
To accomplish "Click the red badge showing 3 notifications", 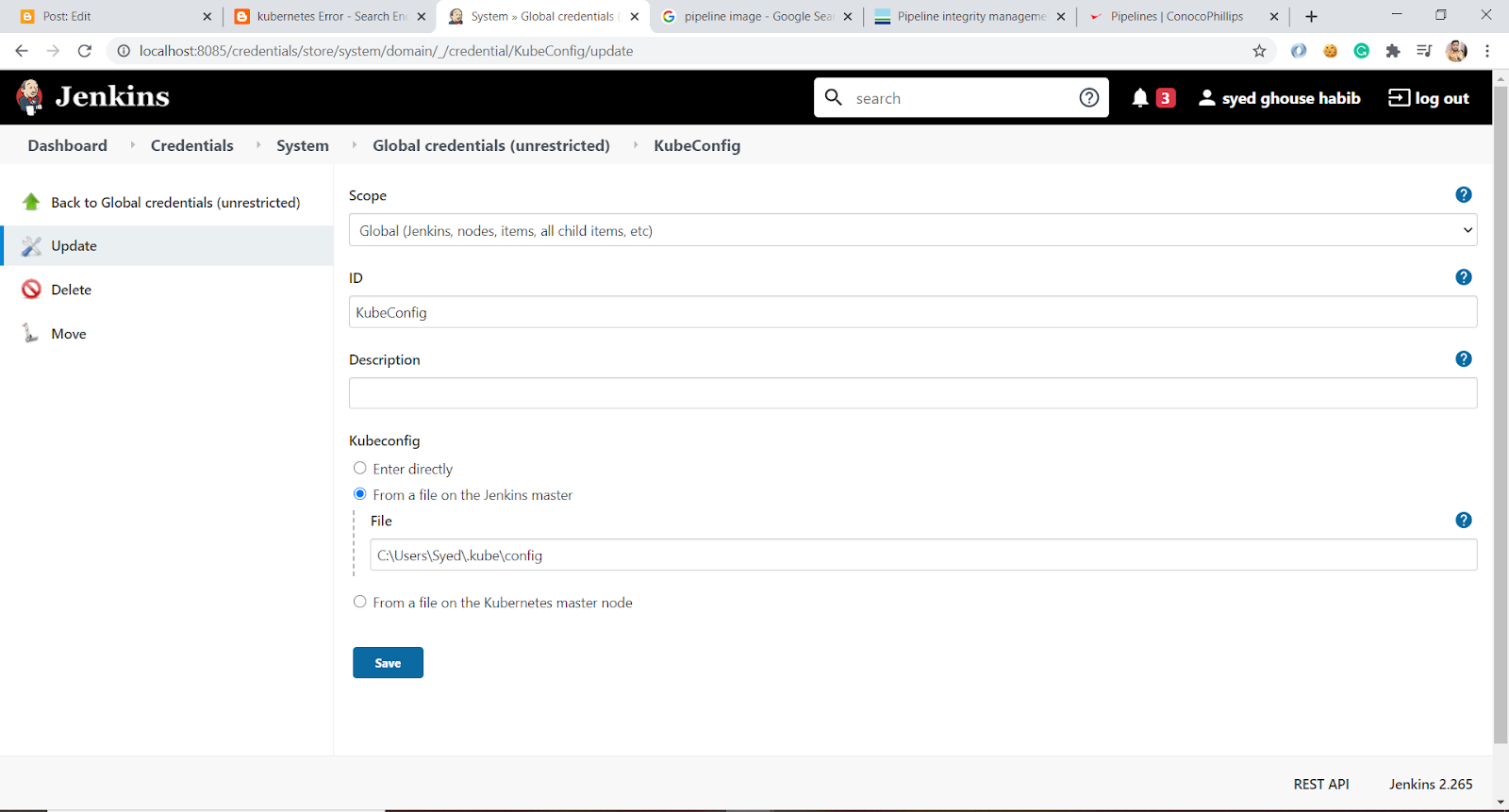I will [x=1166, y=97].
